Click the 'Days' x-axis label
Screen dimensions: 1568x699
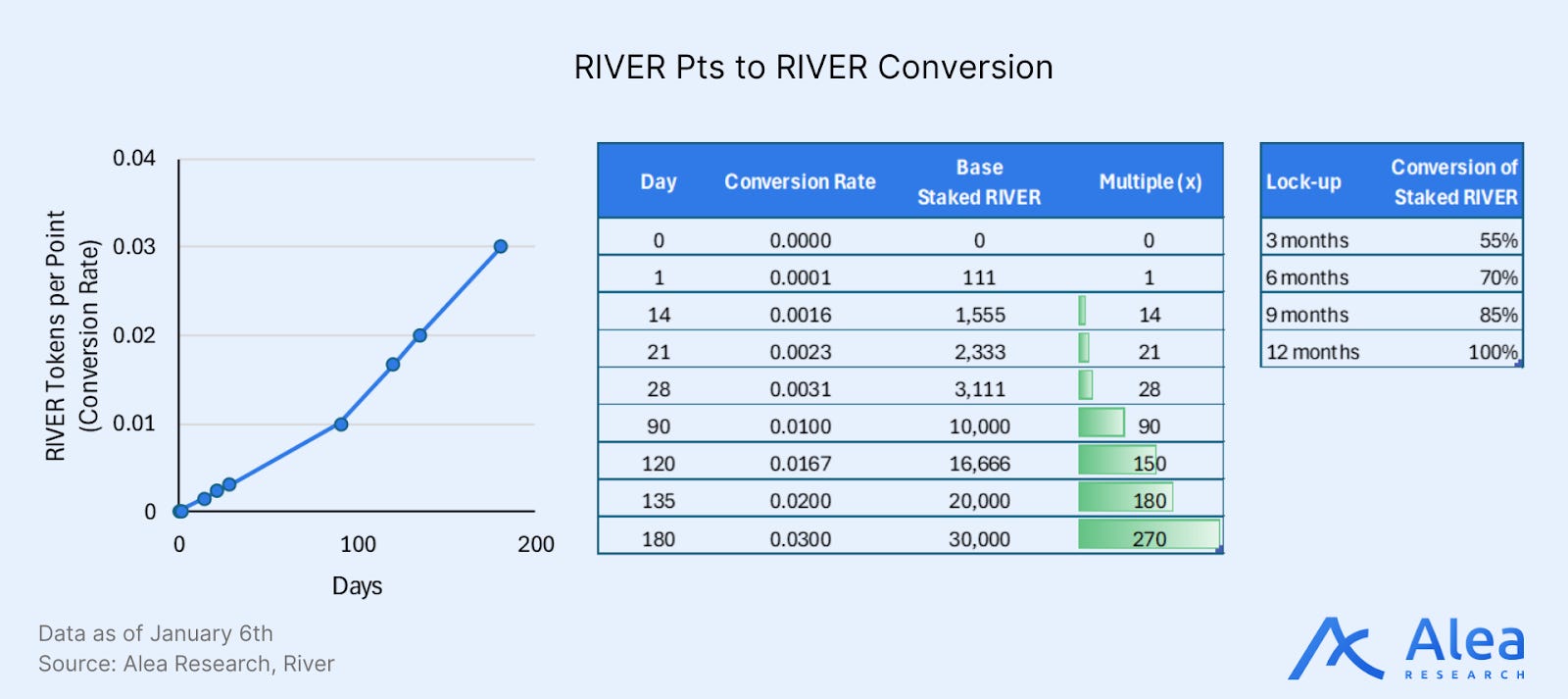(357, 586)
